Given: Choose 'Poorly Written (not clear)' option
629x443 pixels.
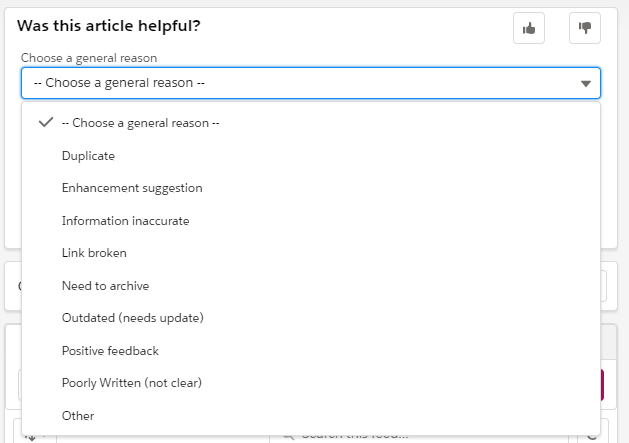Looking at the screenshot, I should [132, 383].
